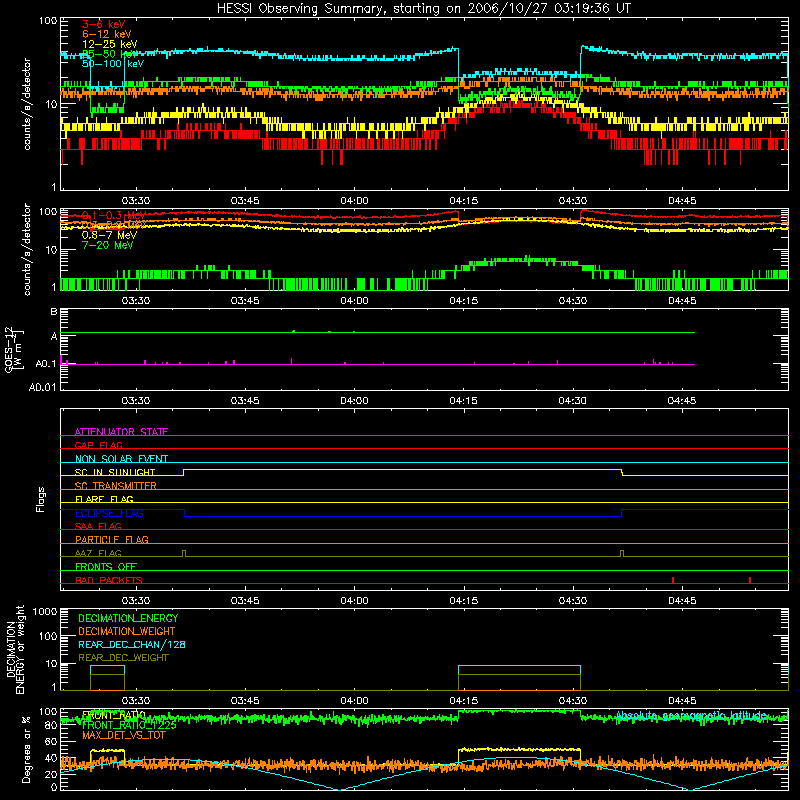Click the GOES-12 vertical axis label
The height and width of the screenshot is (800, 800).
[14, 349]
